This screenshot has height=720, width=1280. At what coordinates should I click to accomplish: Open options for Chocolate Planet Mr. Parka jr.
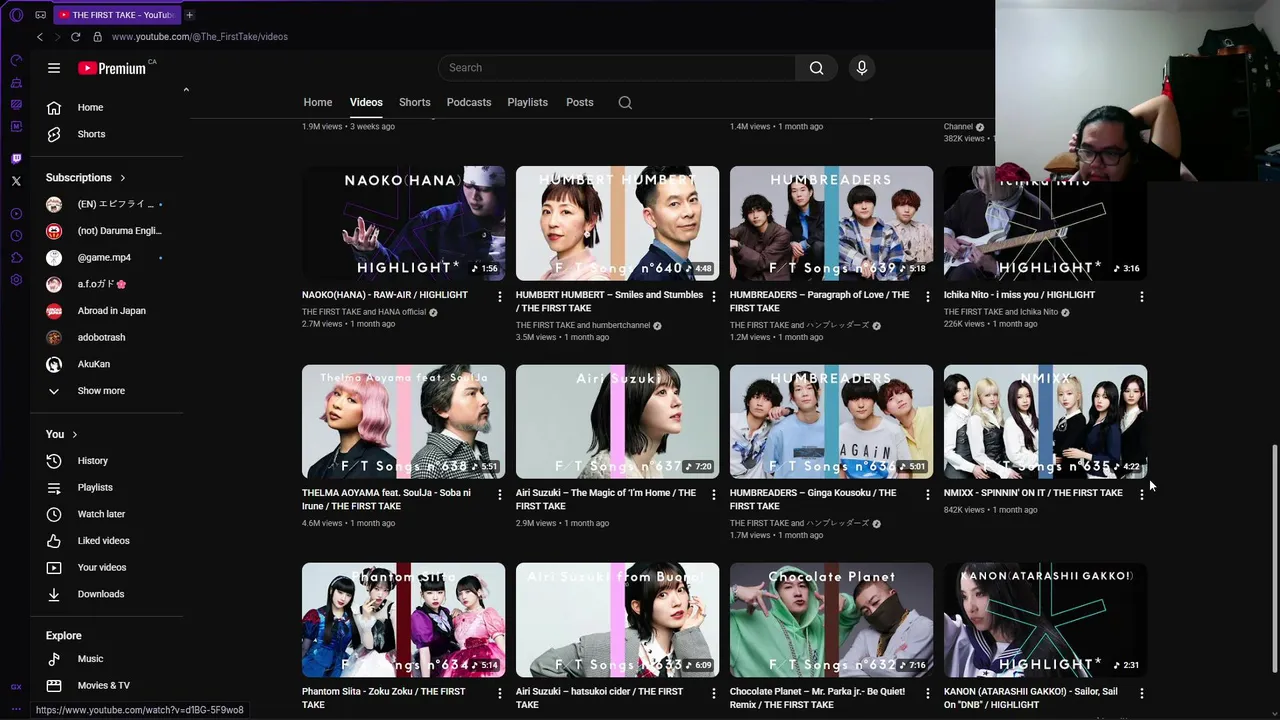pos(928,692)
